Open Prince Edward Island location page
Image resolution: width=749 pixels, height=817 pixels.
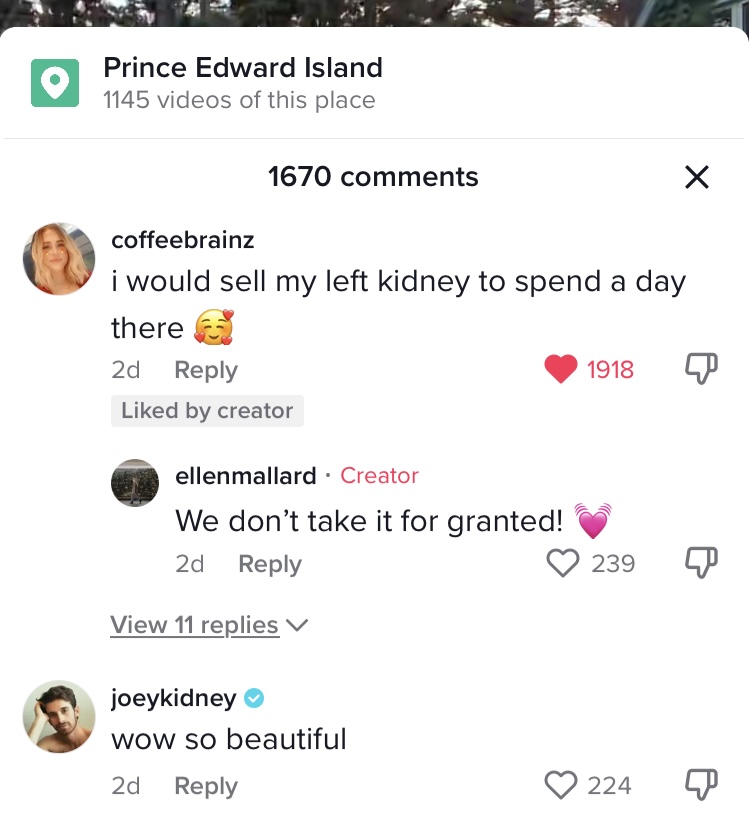(x=243, y=68)
